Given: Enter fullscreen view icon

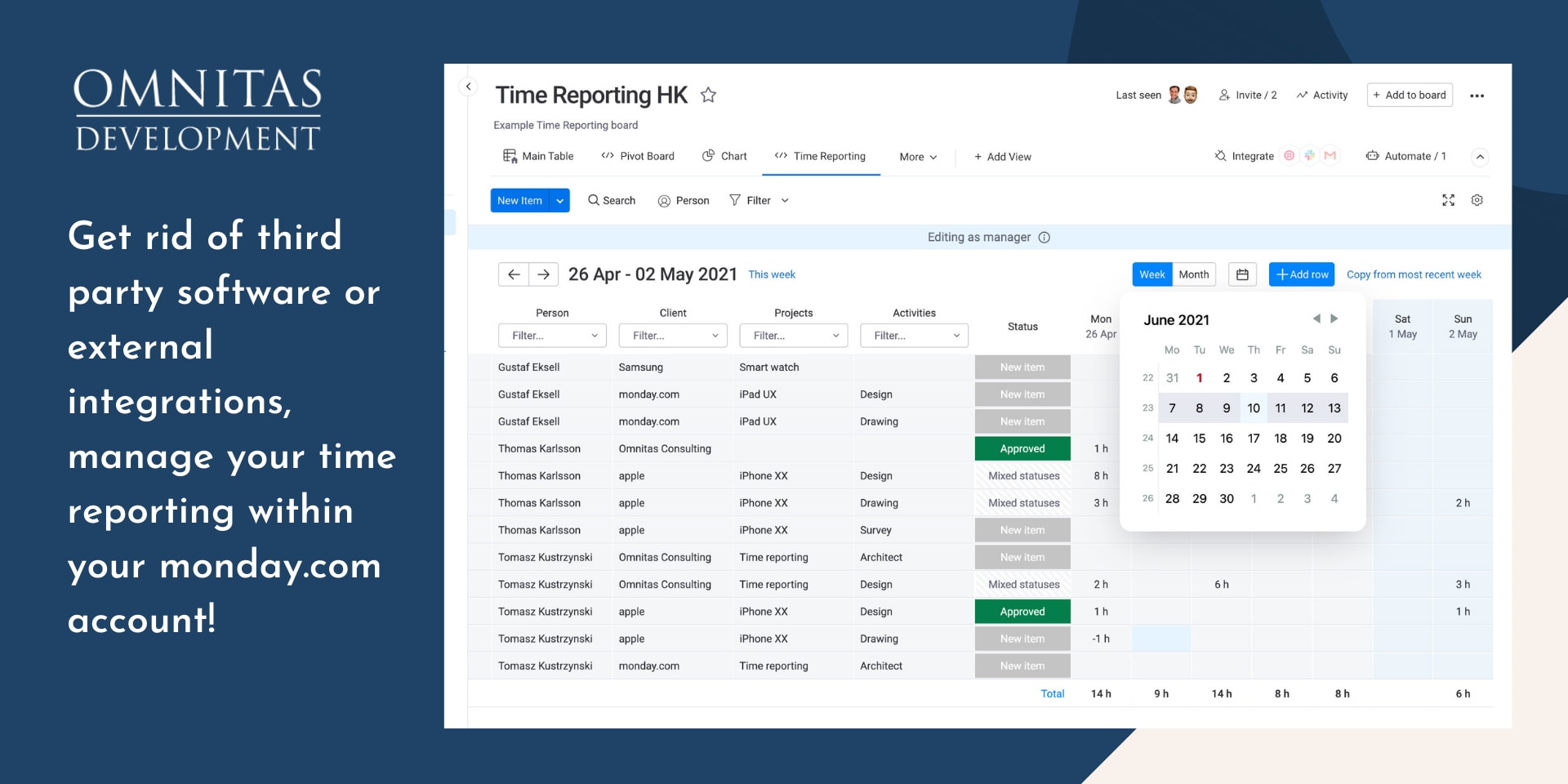Looking at the screenshot, I should [x=1448, y=200].
